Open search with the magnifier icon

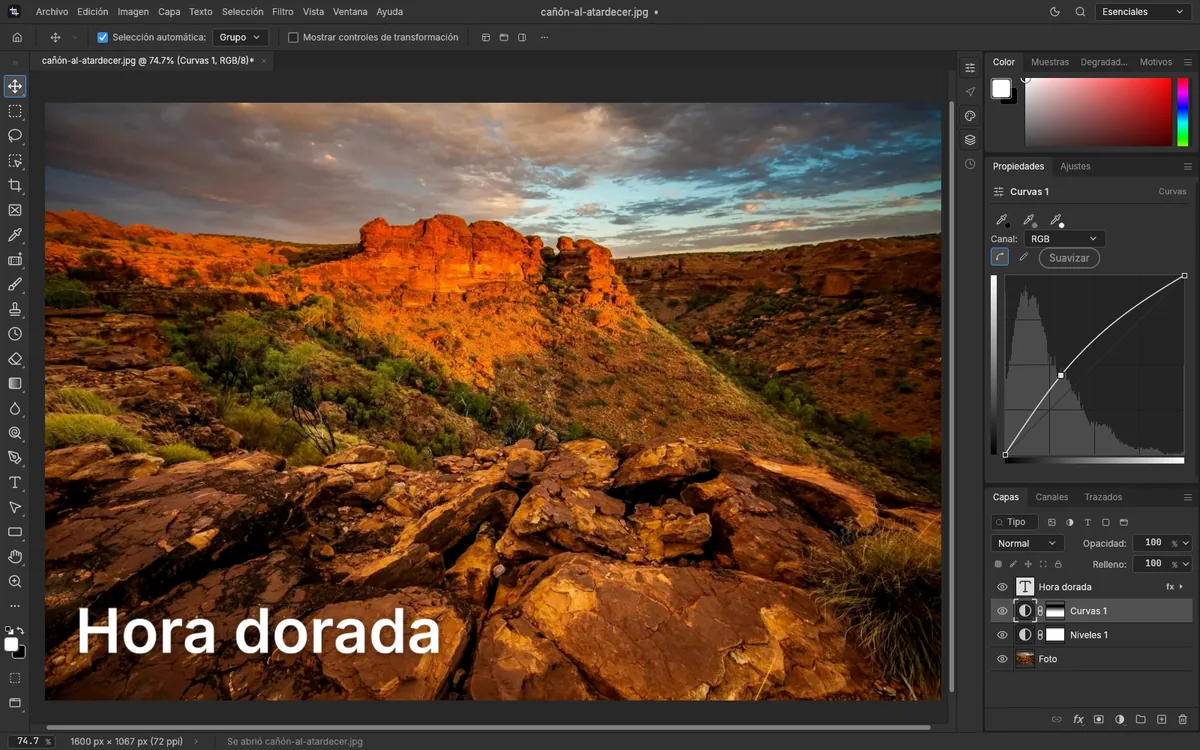1080,12
